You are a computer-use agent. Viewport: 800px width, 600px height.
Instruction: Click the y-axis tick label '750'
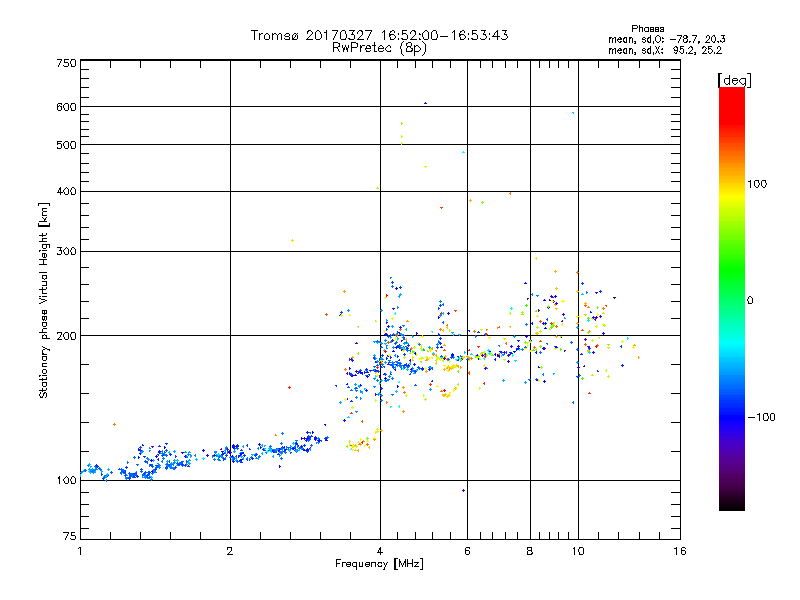(67, 63)
